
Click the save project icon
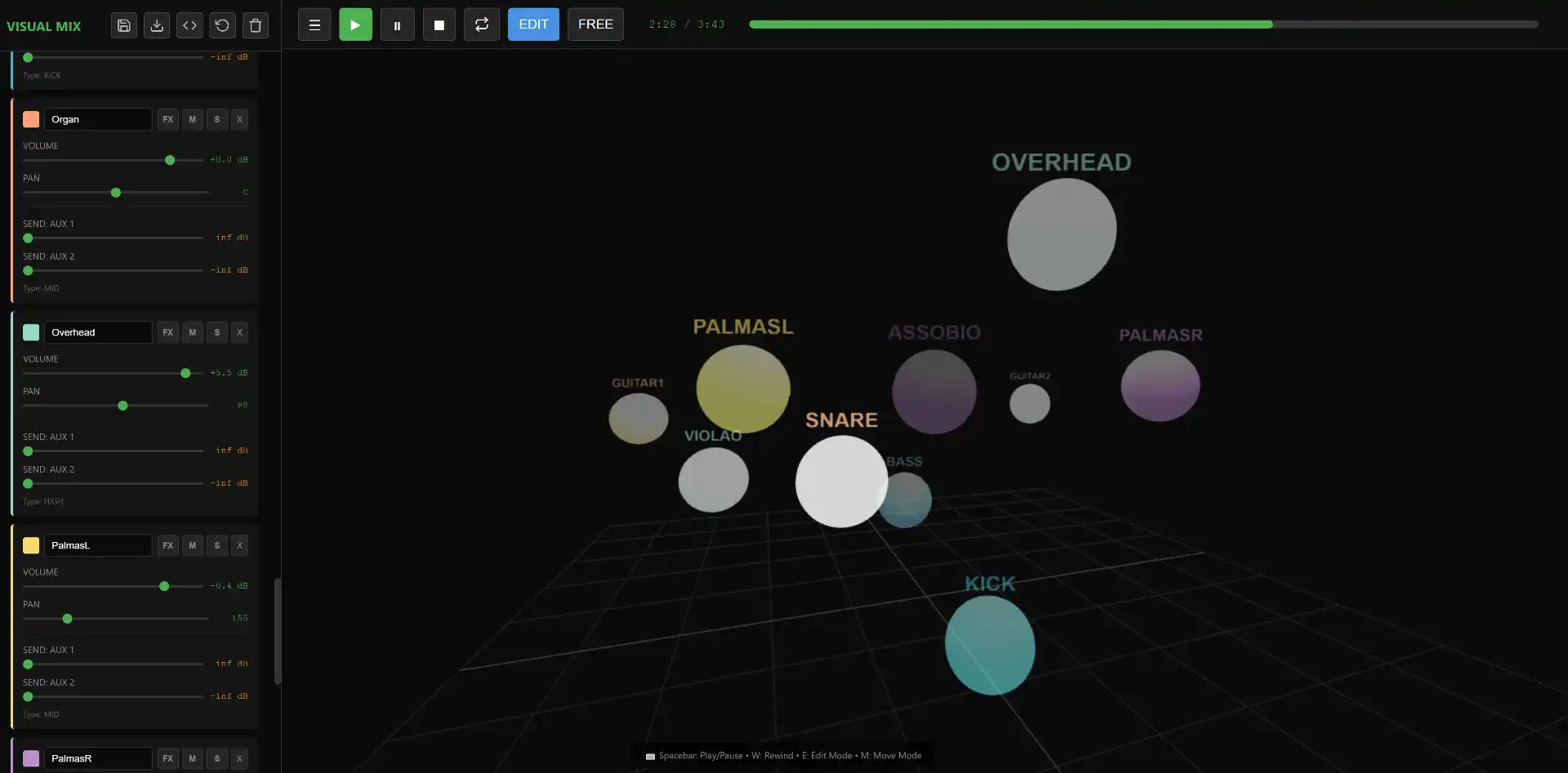point(124,24)
